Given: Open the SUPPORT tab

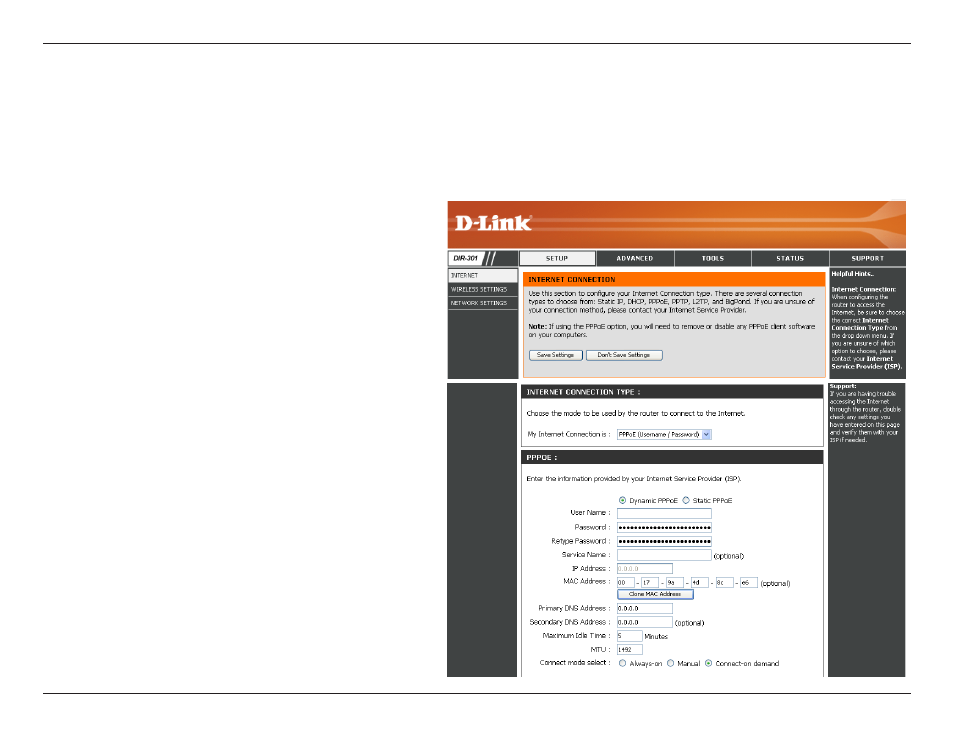Looking at the screenshot, I should point(868,259).
